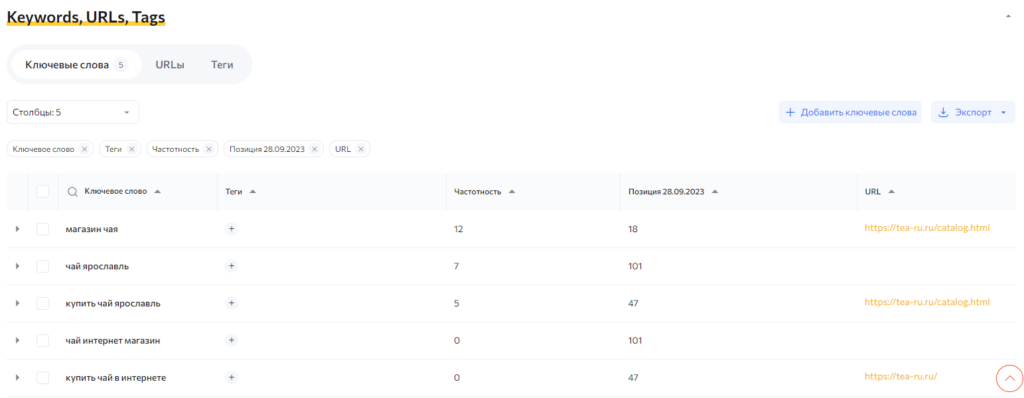Remove the Ключевое слово column chip
The height and width of the screenshot is (398, 1024).
(84, 149)
